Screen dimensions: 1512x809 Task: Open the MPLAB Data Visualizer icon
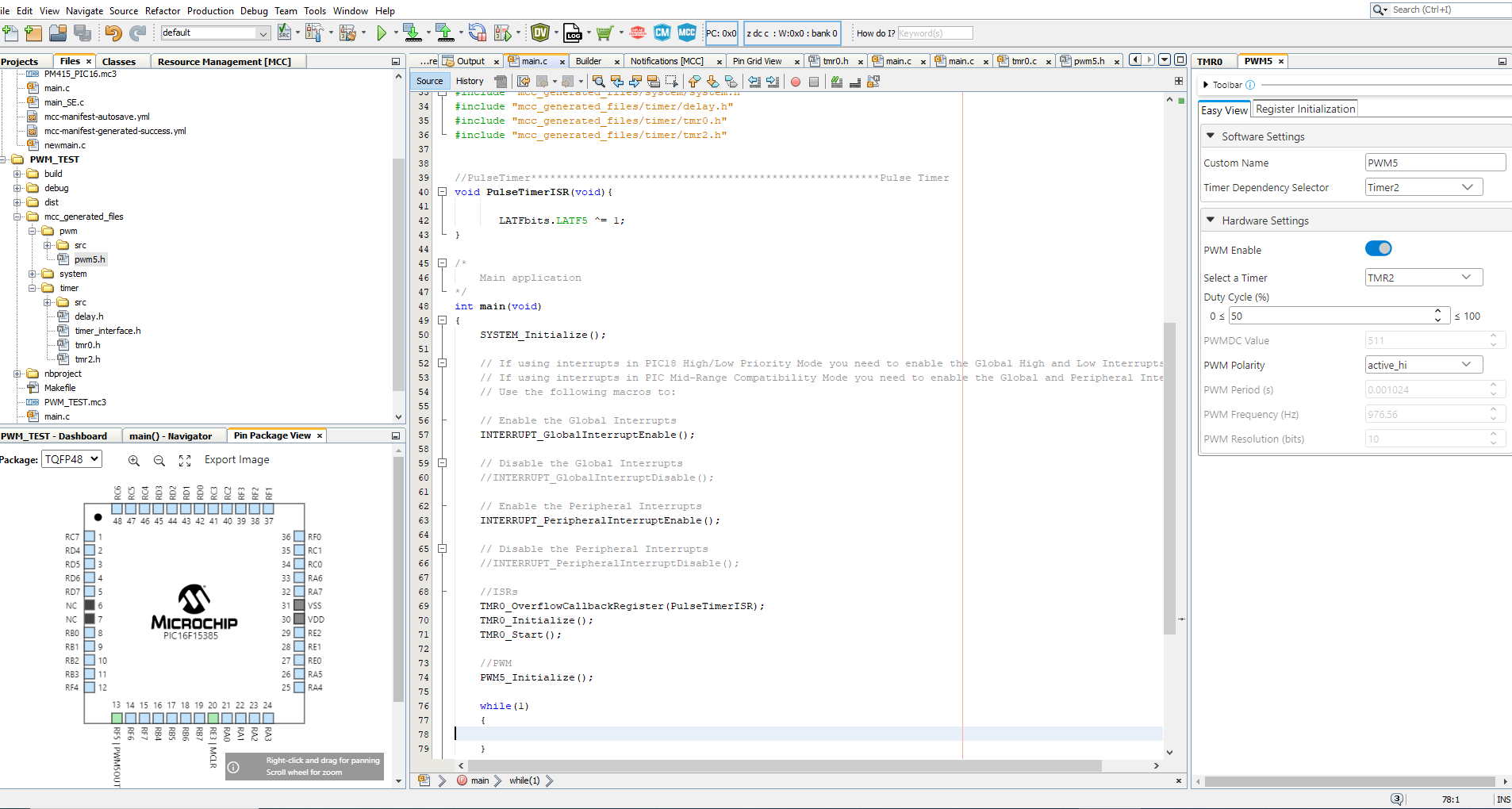pos(540,33)
